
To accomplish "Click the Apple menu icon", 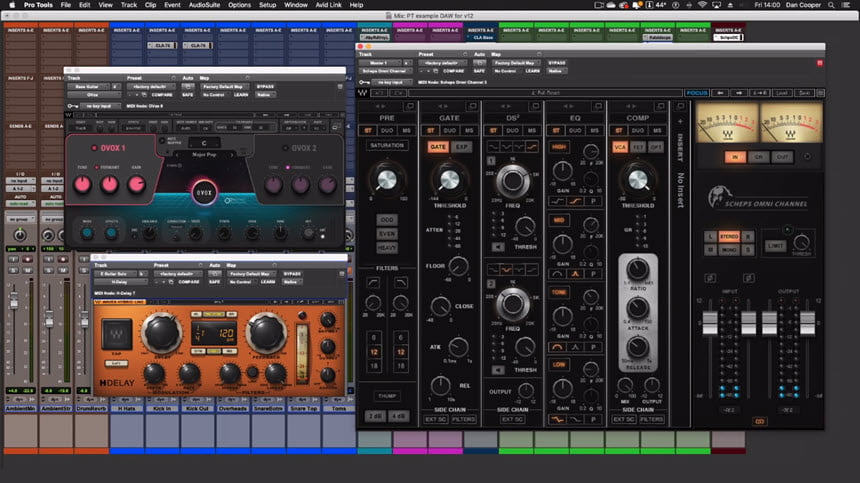I will (x=12, y=5).
